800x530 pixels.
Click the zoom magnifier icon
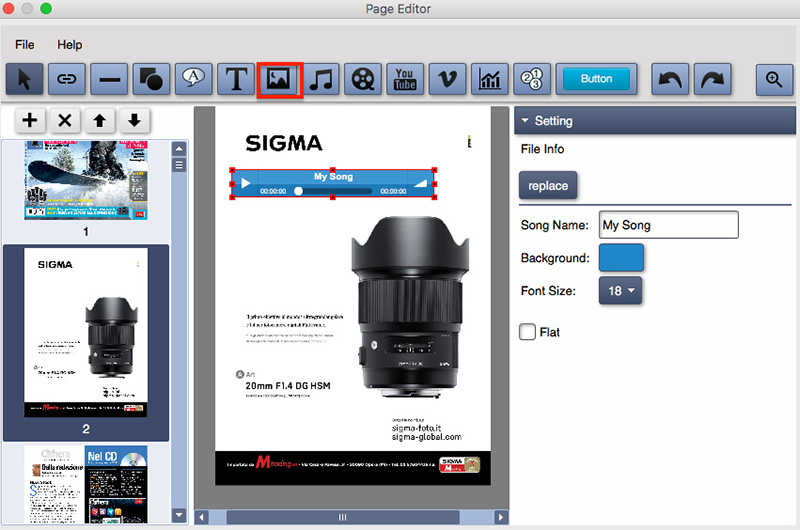tap(774, 79)
